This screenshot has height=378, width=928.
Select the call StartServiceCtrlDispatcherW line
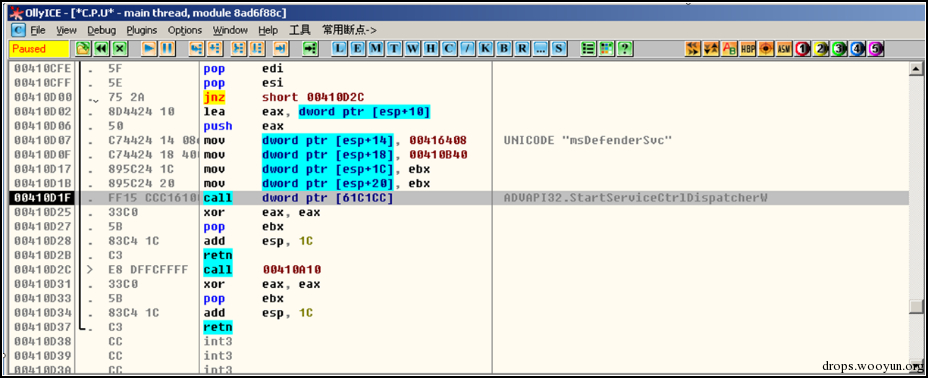click(459, 198)
